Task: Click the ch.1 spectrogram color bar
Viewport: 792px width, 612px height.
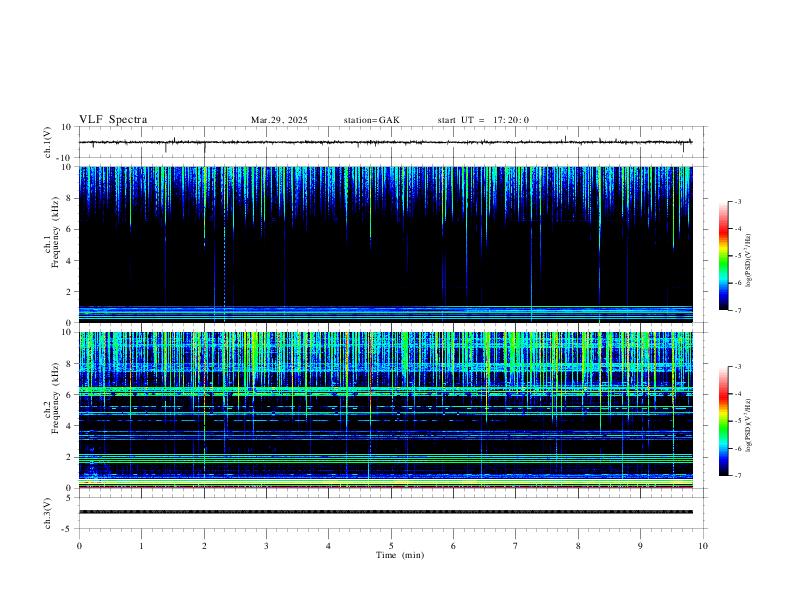Action: [724, 256]
